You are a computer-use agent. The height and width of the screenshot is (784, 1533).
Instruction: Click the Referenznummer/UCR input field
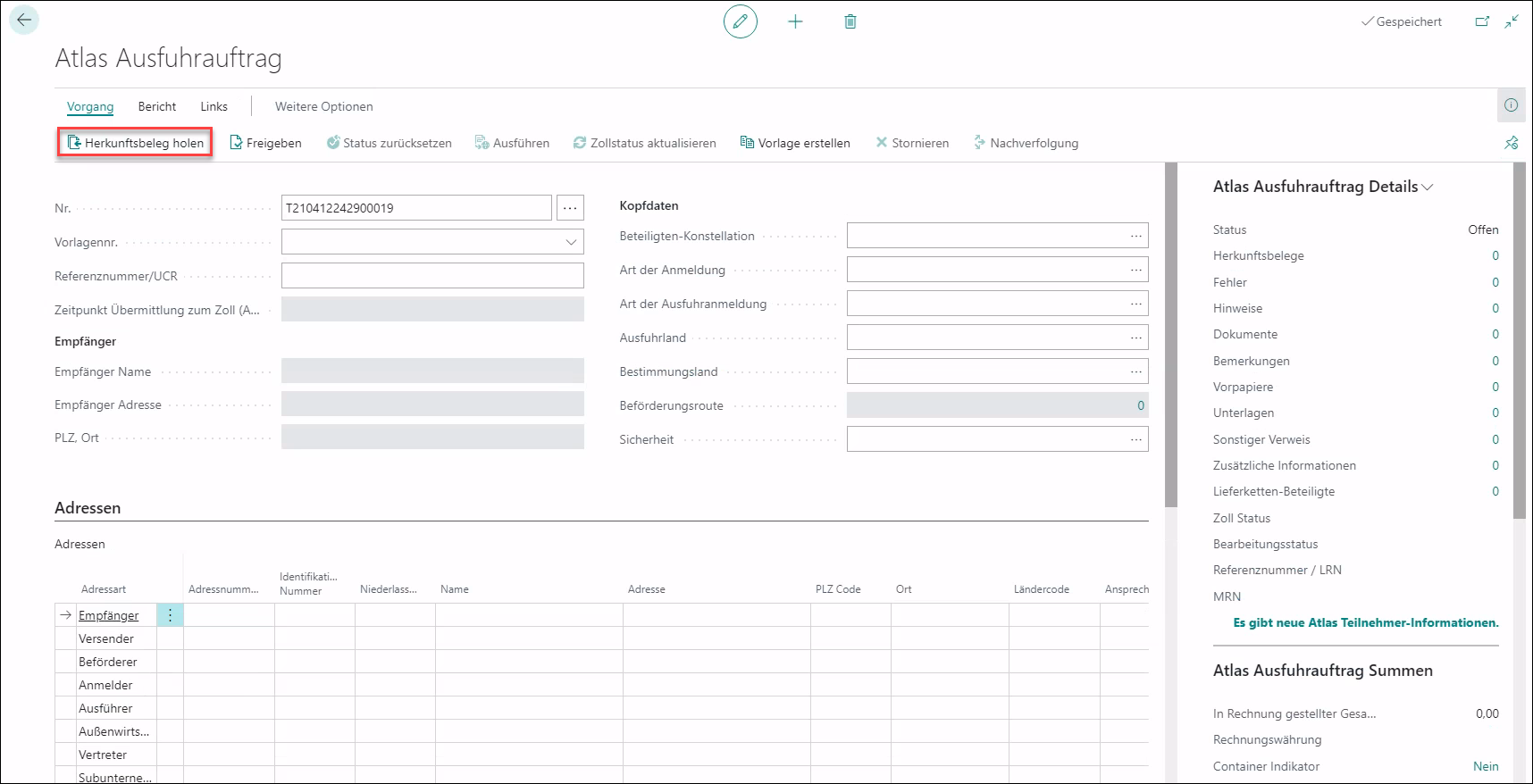(432, 276)
